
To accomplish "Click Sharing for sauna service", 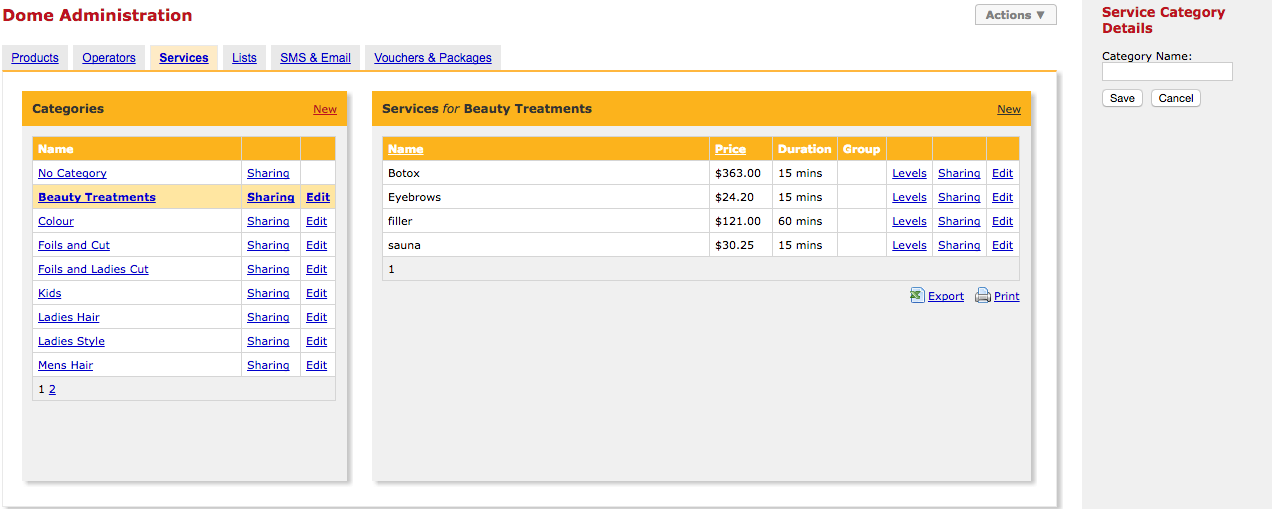I will [x=959, y=245].
